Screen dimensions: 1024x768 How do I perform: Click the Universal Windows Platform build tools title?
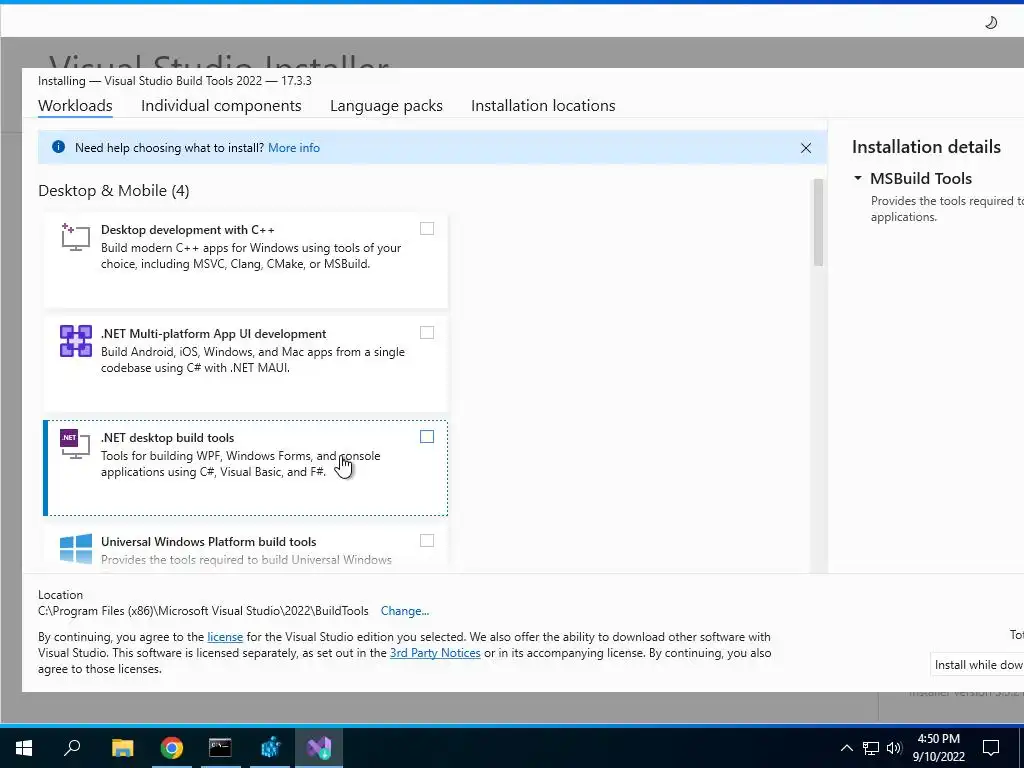208,541
